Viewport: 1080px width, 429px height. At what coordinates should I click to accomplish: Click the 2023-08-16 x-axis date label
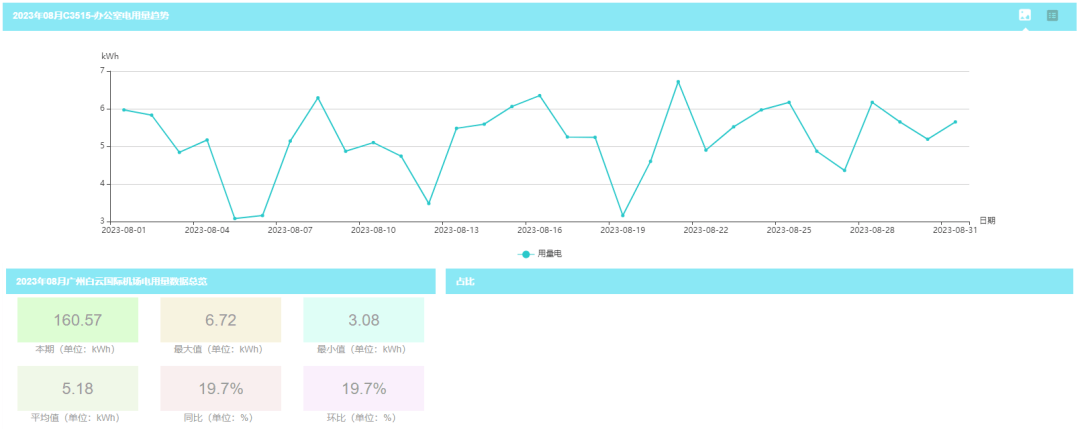[540, 230]
